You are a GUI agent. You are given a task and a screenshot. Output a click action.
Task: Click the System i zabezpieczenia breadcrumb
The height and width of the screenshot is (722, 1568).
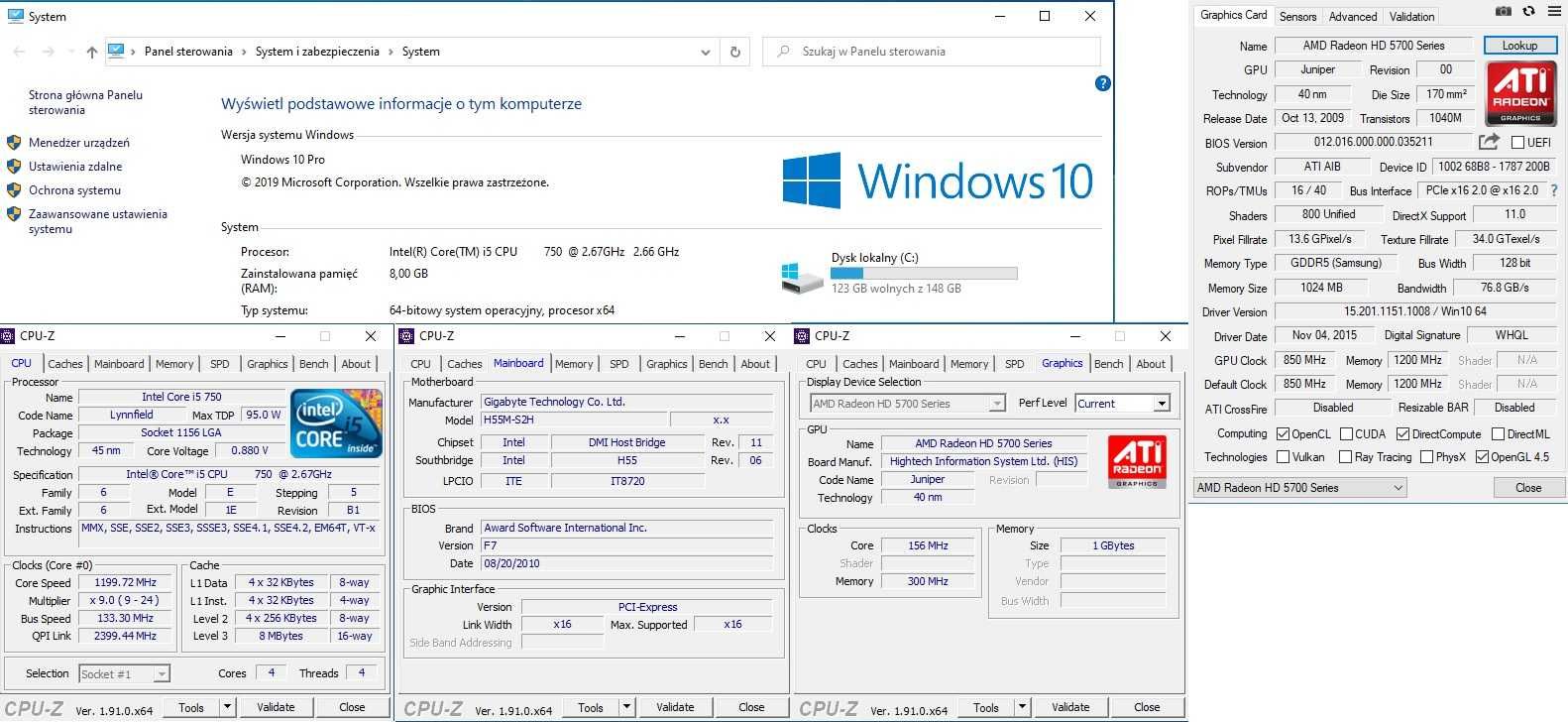(x=317, y=52)
